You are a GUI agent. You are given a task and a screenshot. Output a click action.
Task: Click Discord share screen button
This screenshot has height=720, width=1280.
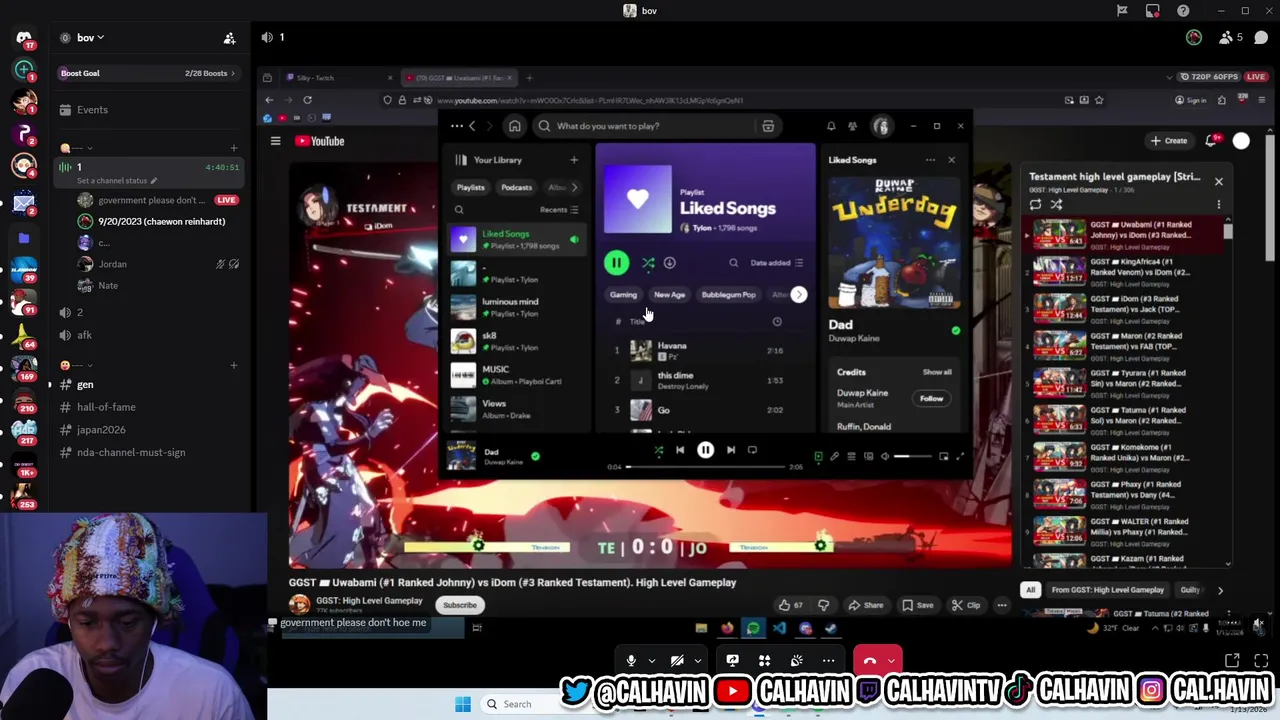732,661
